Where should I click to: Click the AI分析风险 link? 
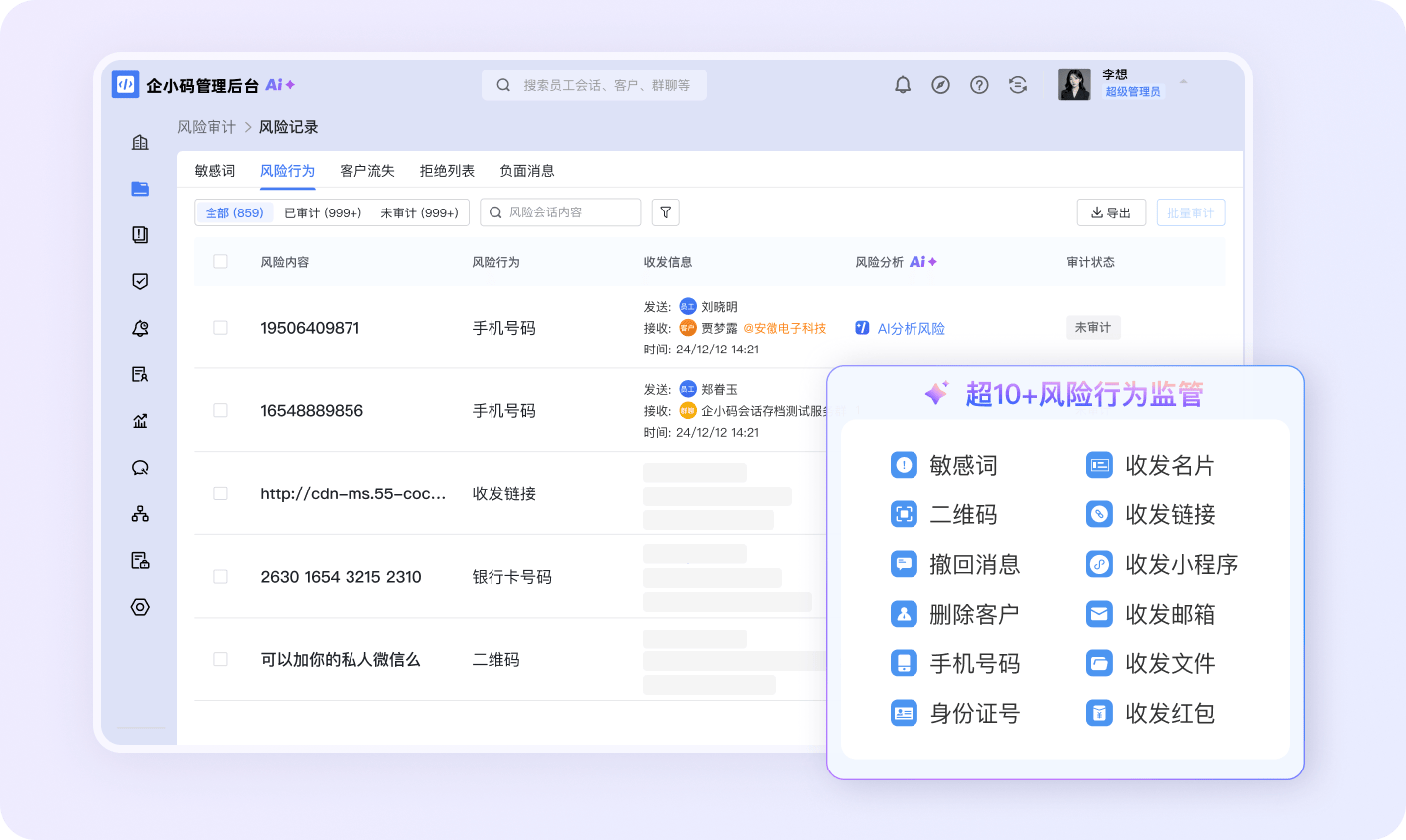[911, 328]
